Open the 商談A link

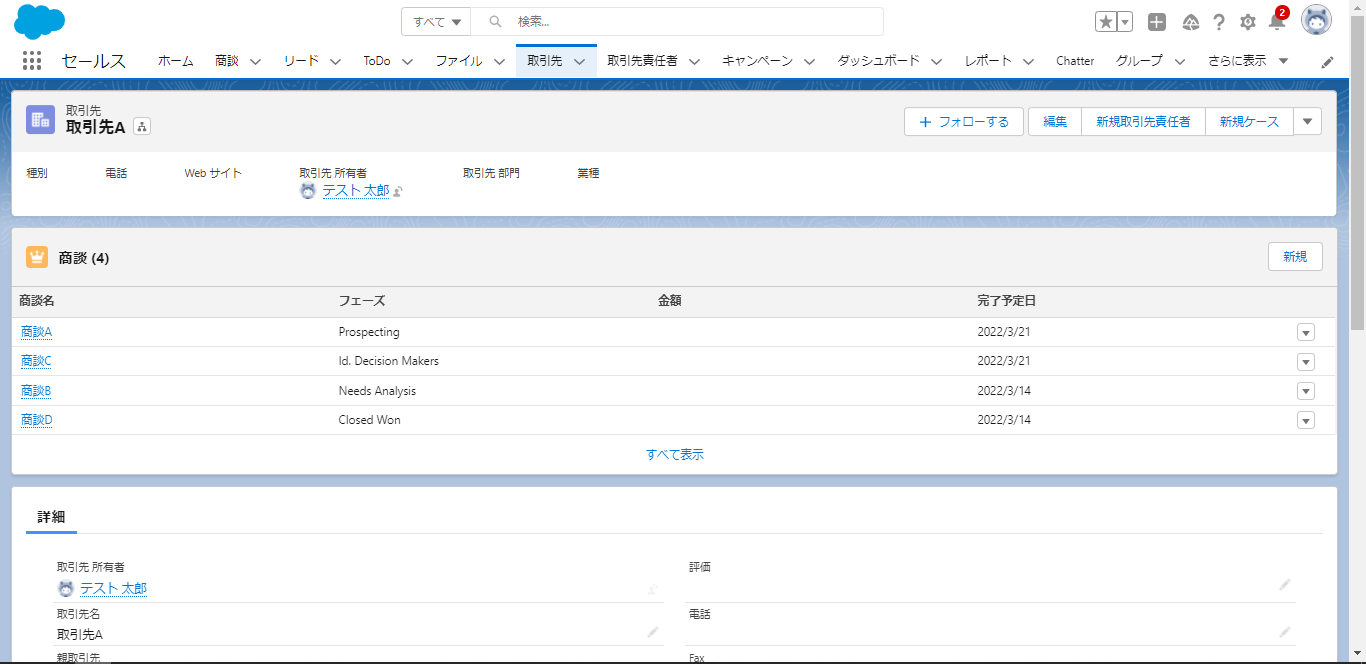[36, 332]
